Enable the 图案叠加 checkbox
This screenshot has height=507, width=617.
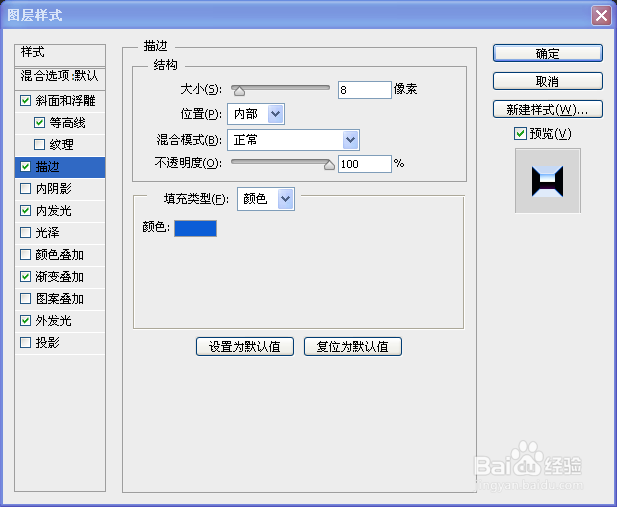click(x=26, y=299)
